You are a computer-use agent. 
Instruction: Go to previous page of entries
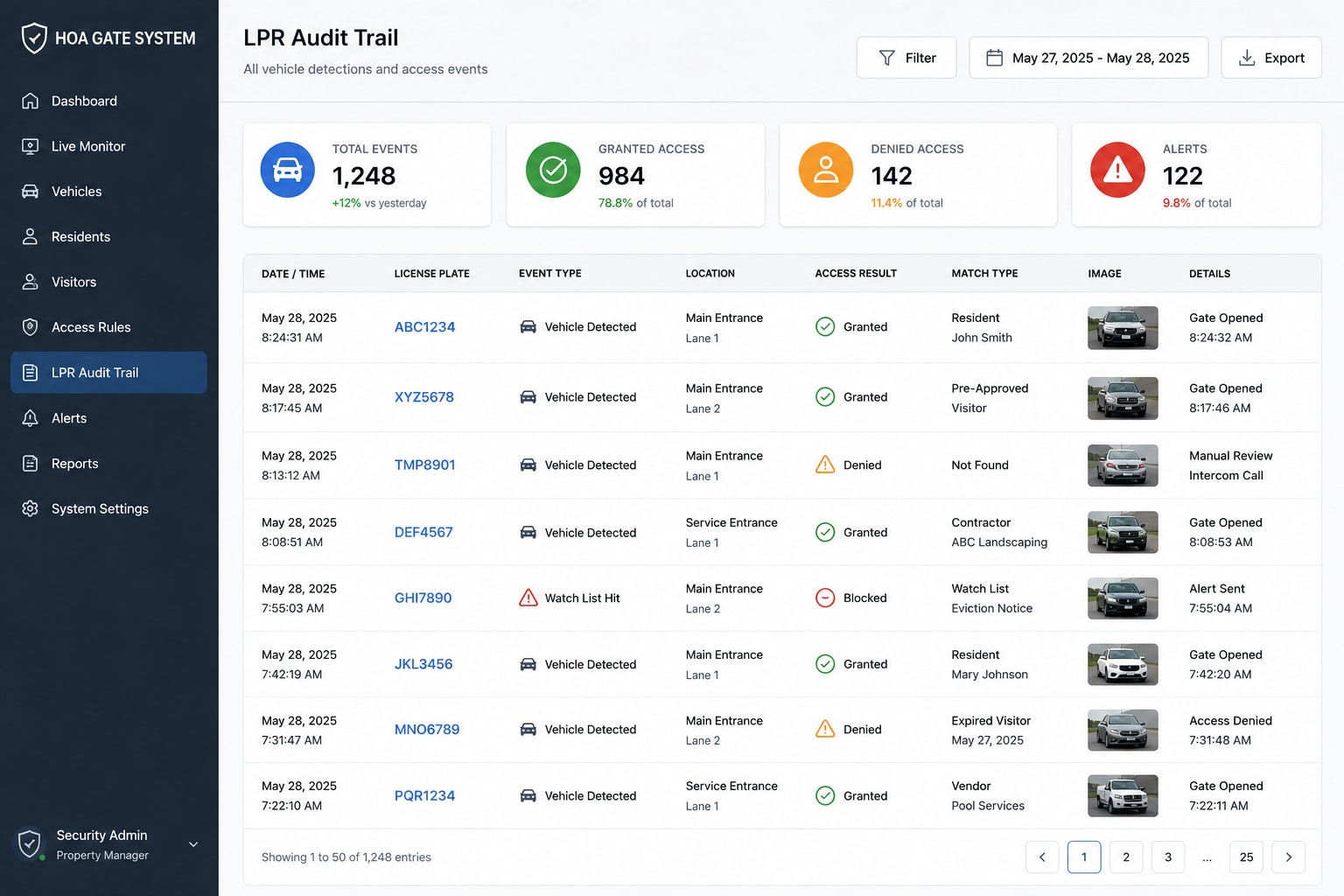(1042, 857)
